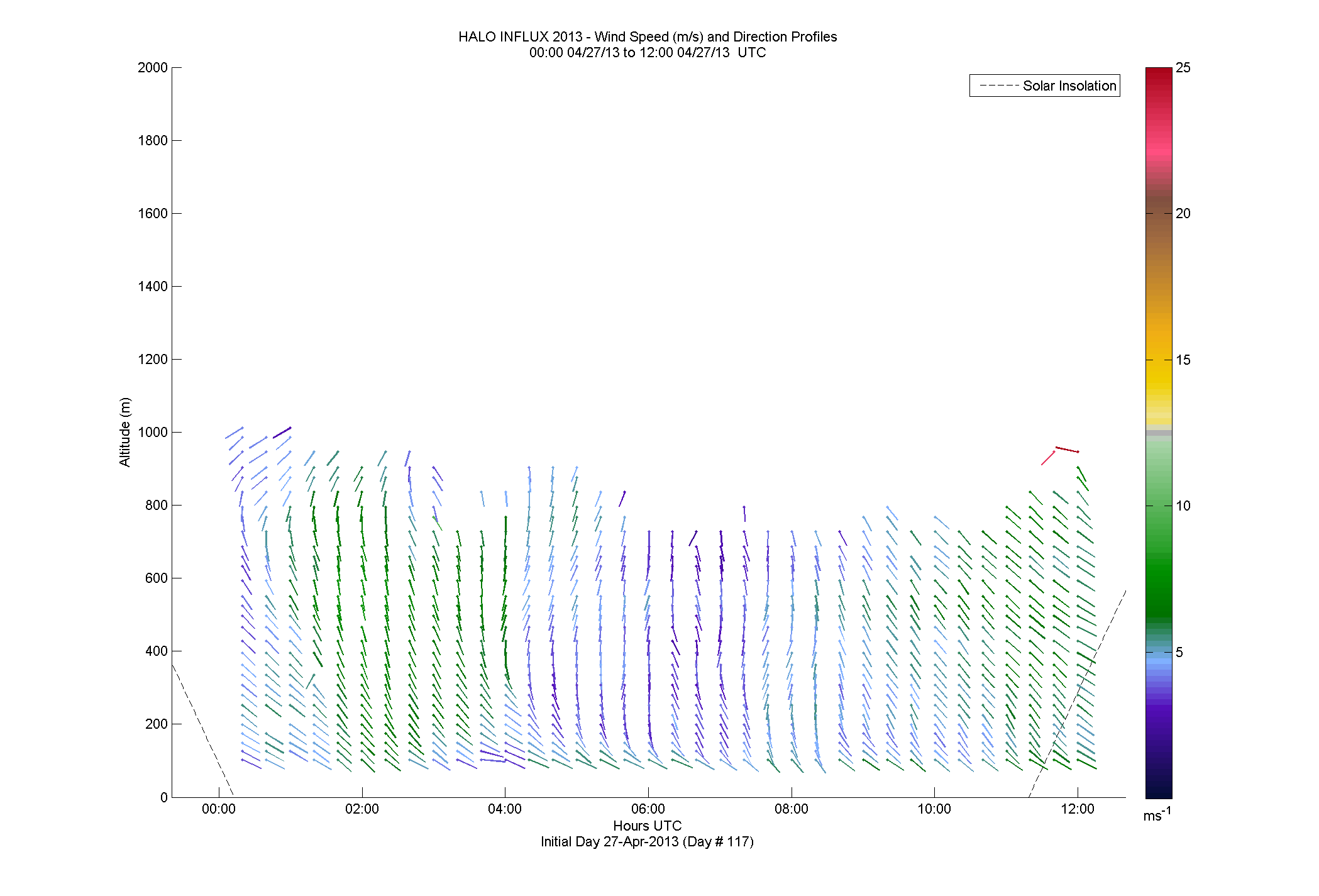Image resolution: width=1319 pixels, height=896 pixels.
Task: Click the 'Solar Insolation' legend entry
Action: pos(1045,86)
